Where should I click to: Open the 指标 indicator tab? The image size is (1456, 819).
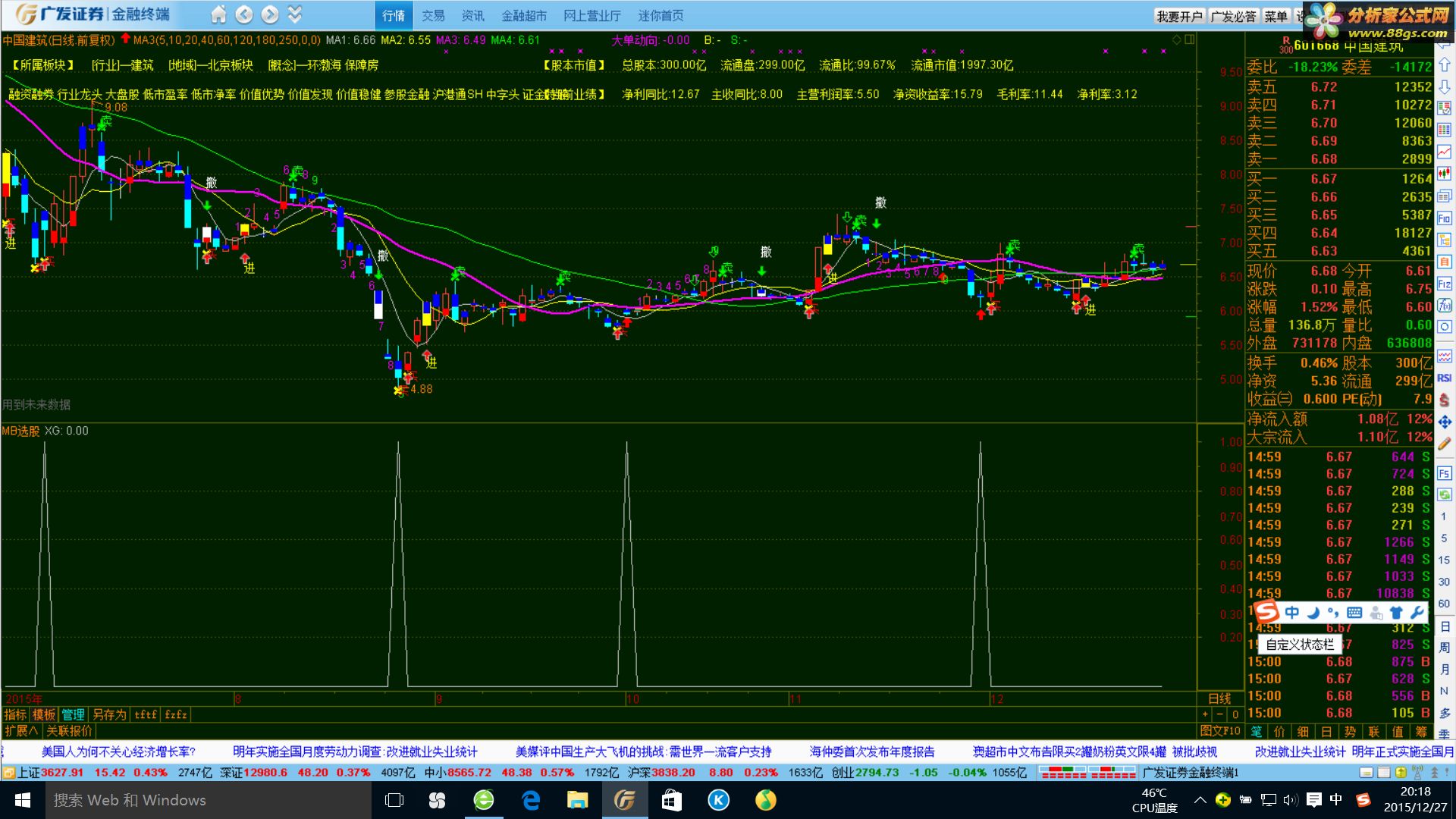(x=15, y=715)
